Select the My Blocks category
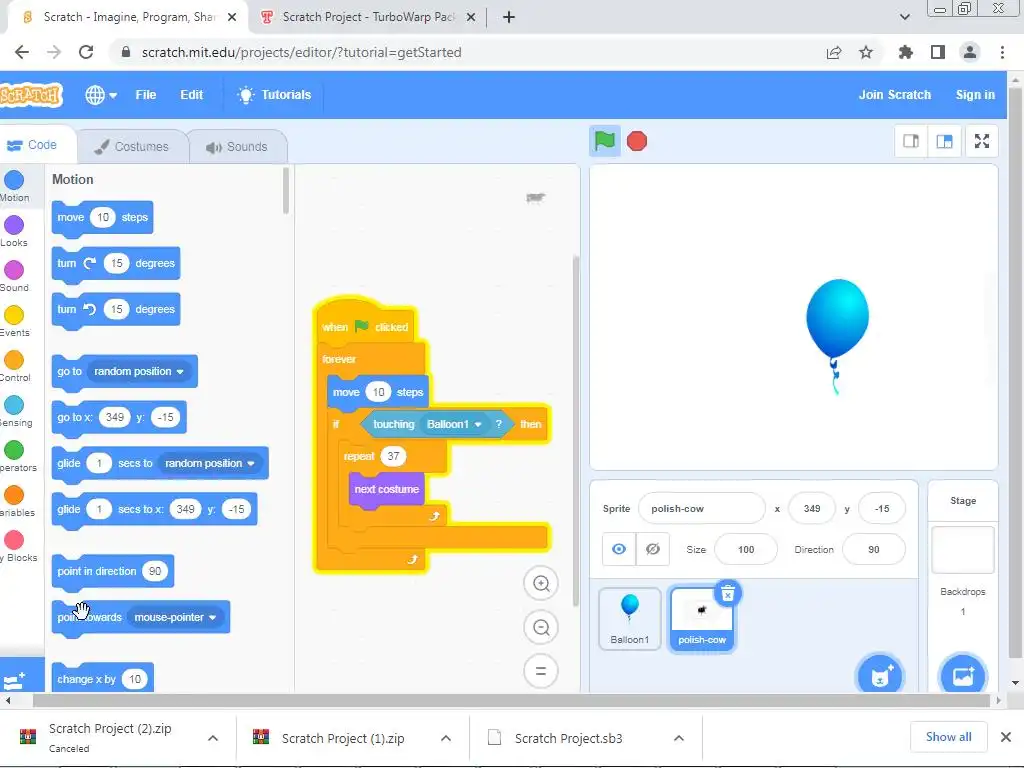The width and height of the screenshot is (1024, 768). pos(14,547)
